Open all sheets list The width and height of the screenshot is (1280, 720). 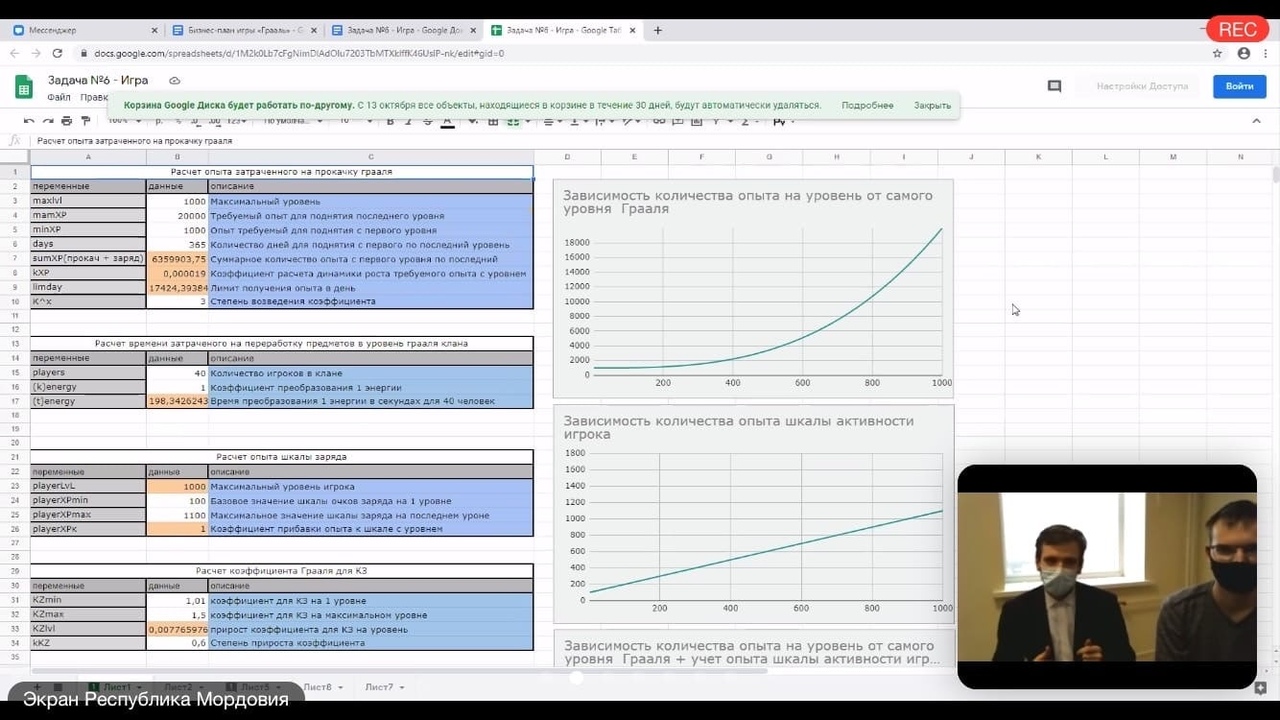57,687
